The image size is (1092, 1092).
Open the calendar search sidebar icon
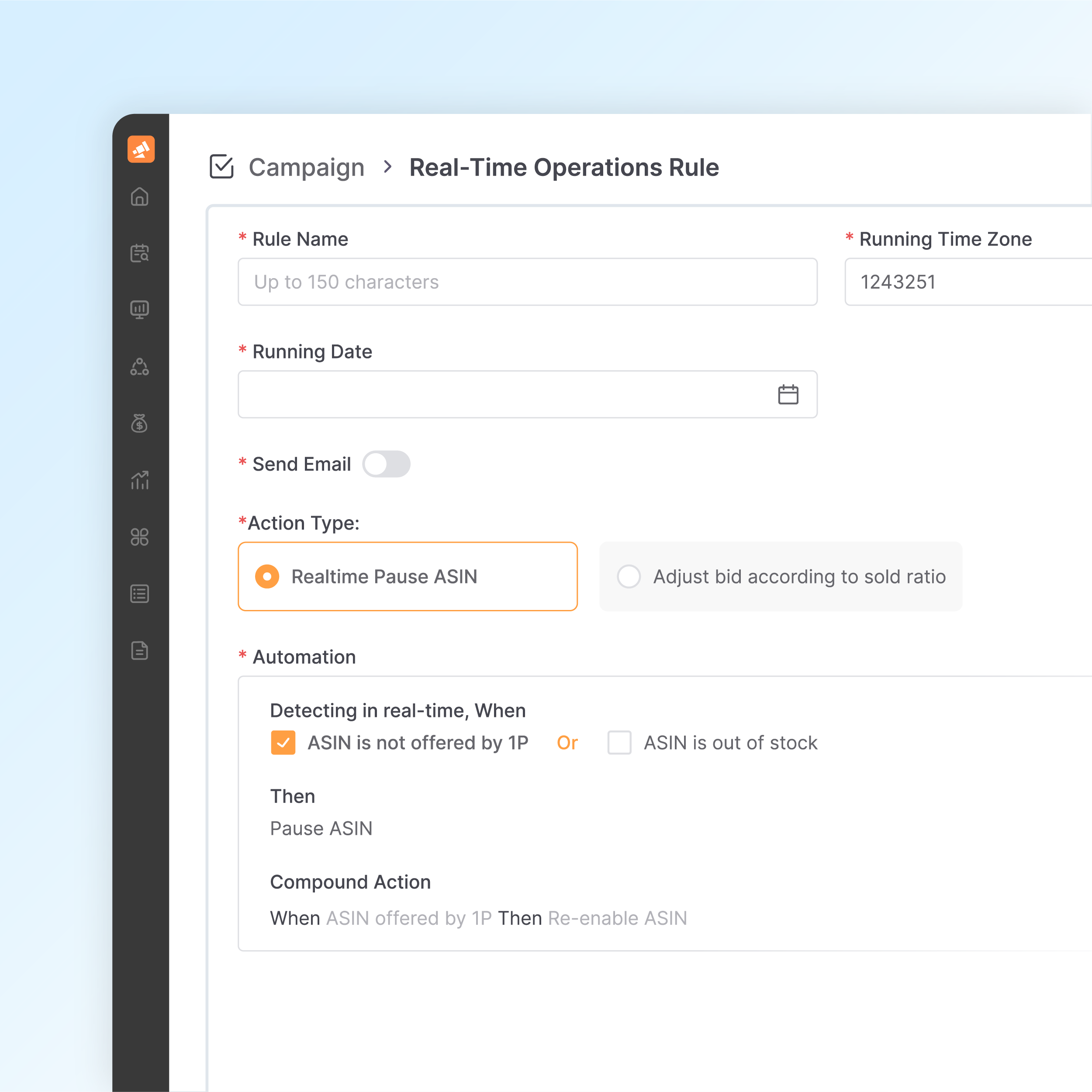point(140,253)
